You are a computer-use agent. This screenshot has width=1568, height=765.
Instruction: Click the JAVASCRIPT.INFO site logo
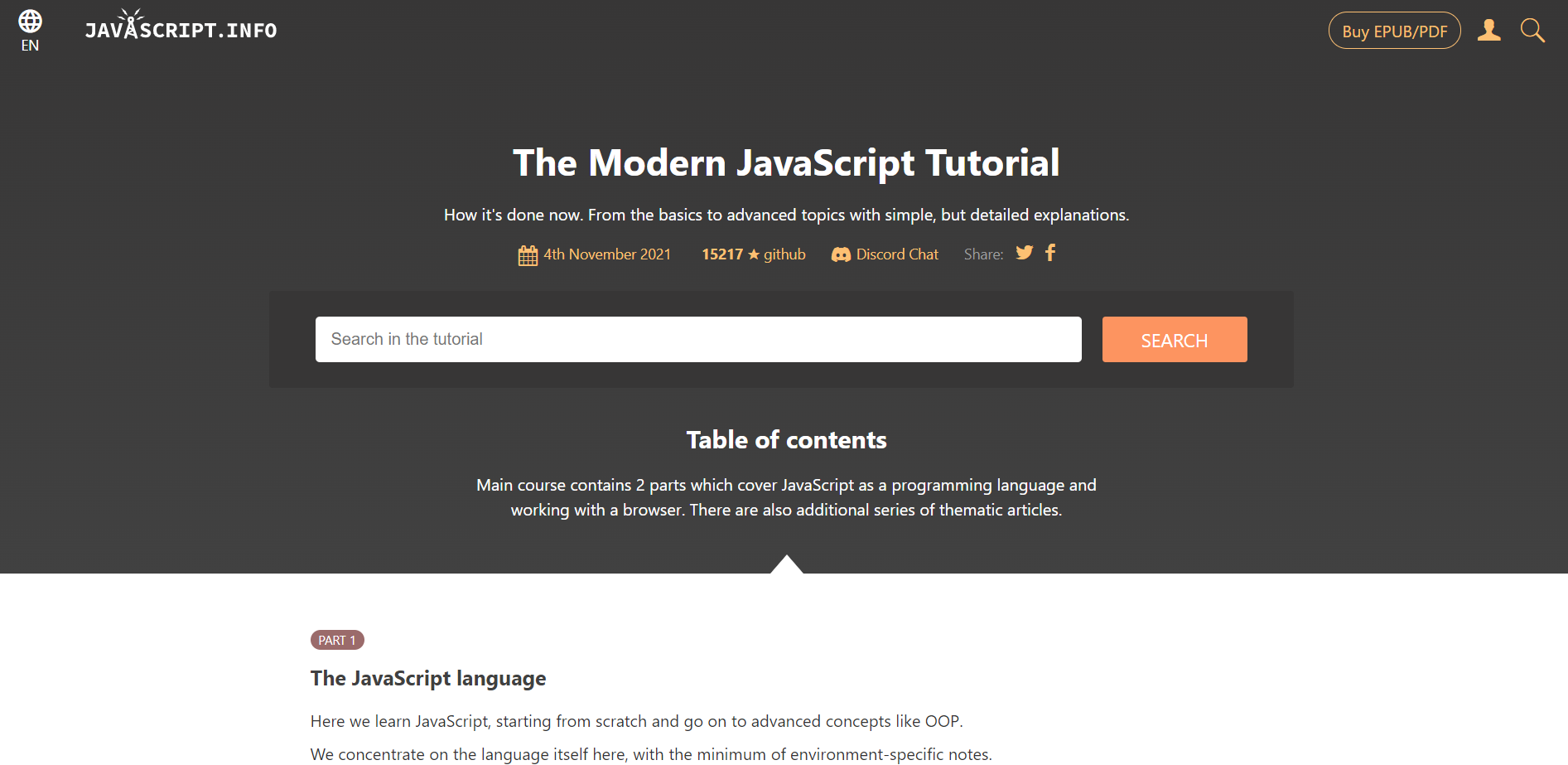[181, 26]
